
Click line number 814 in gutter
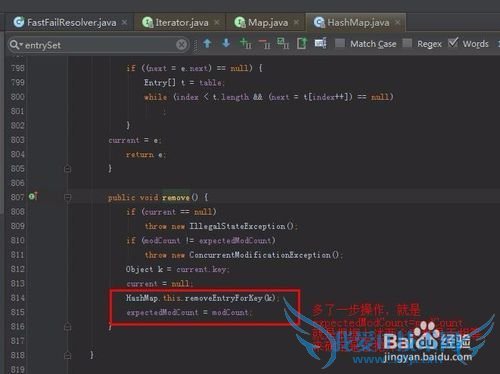[x=17, y=298]
